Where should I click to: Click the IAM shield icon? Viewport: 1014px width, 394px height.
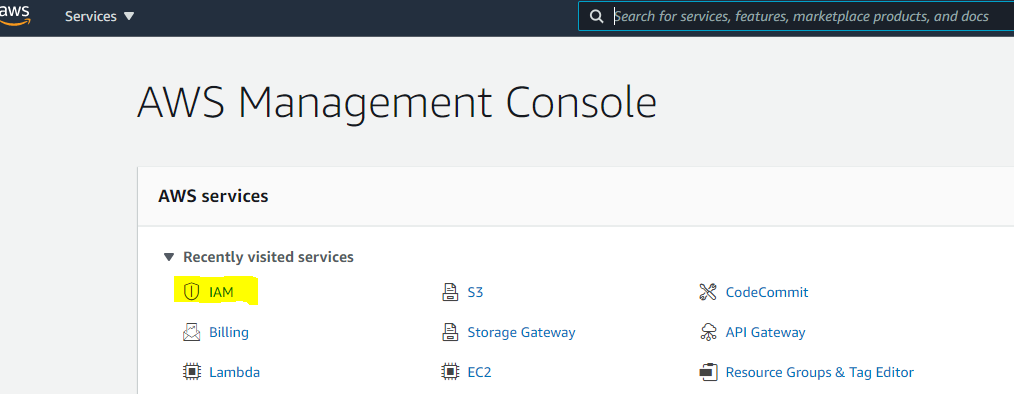(191, 292)
